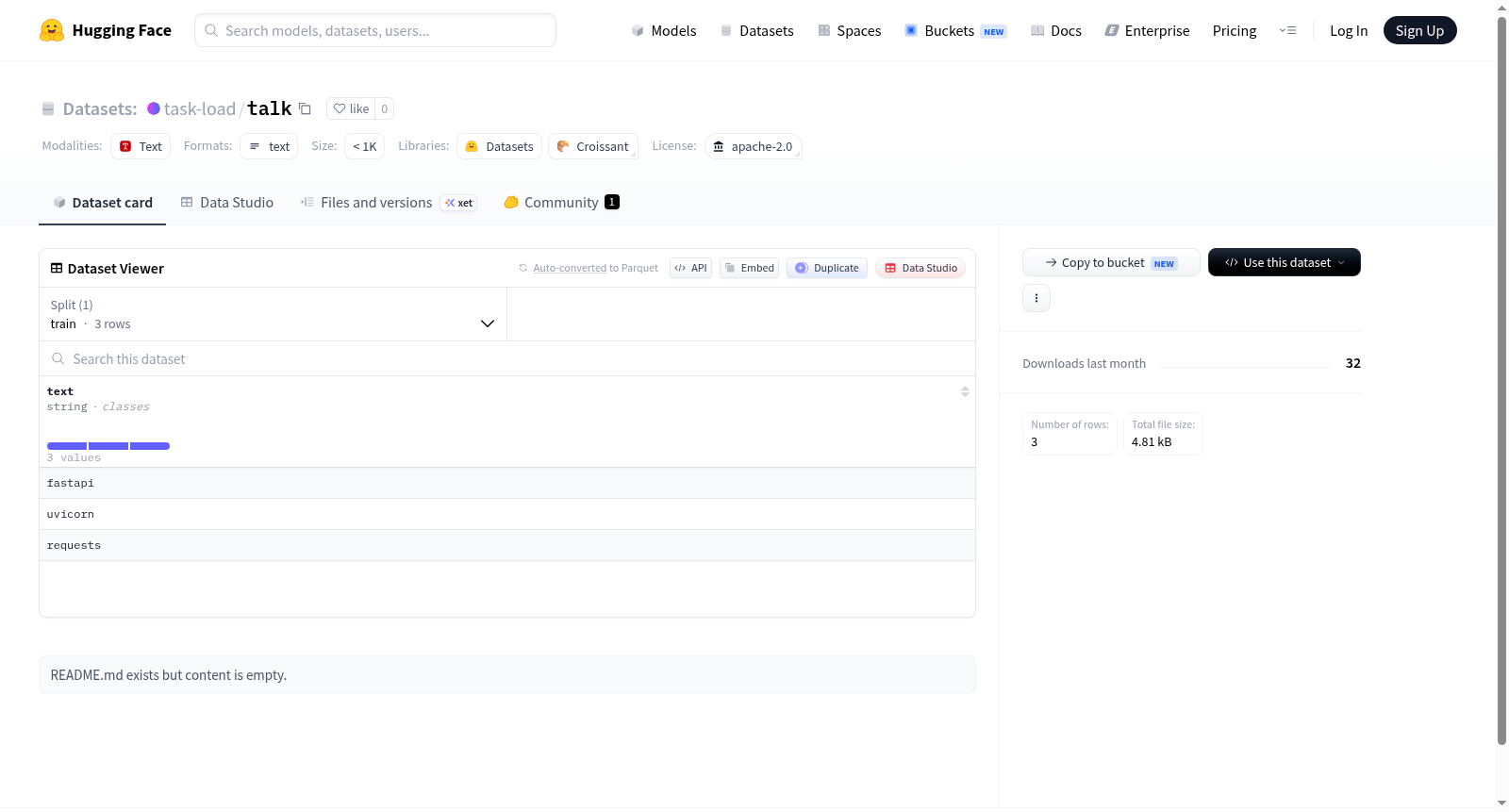Click the apache-2.0 license tag
1509x812 pixels.
[x=753, y=146]
